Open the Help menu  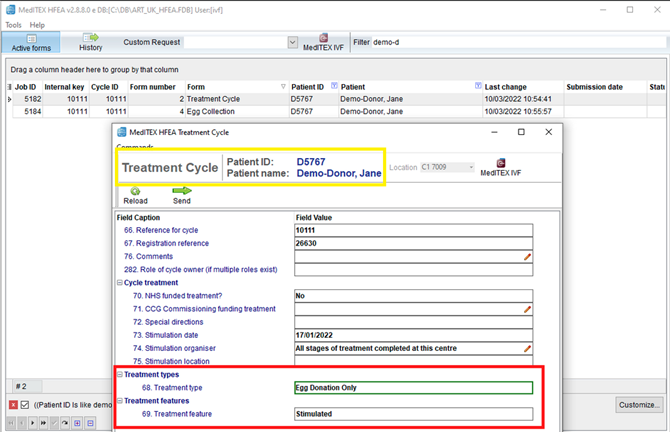coord(37,25)
